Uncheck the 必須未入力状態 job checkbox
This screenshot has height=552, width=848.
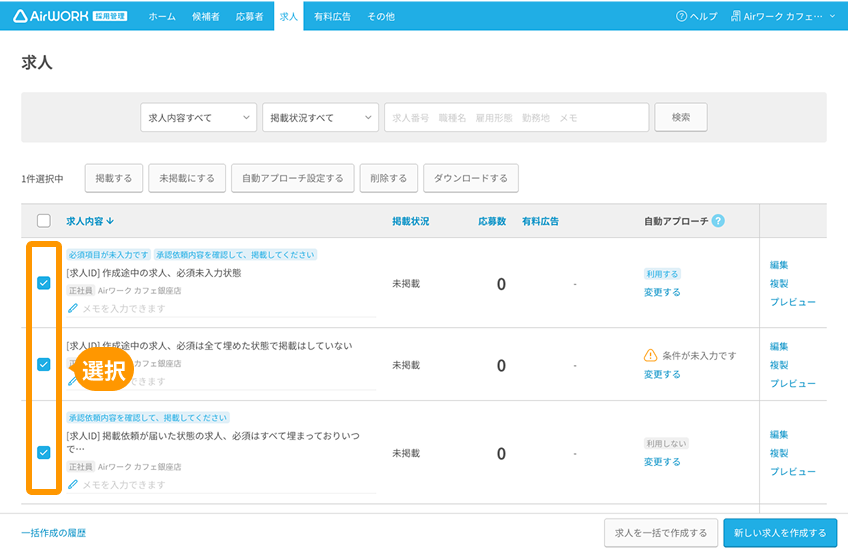pyautogui.click(x=44, y=283)
